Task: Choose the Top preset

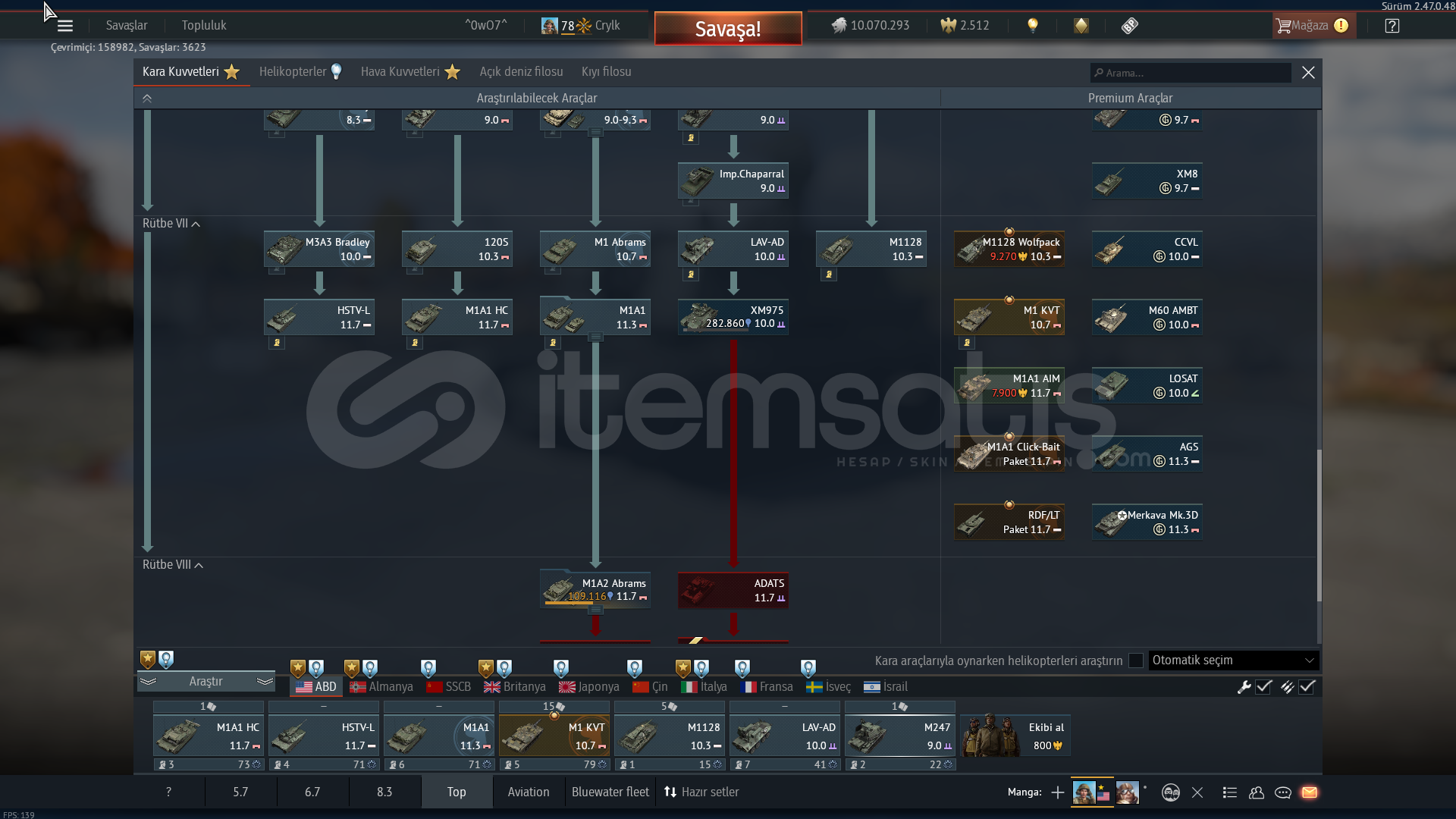Action: pyautogui.click(x=457, y=792)
